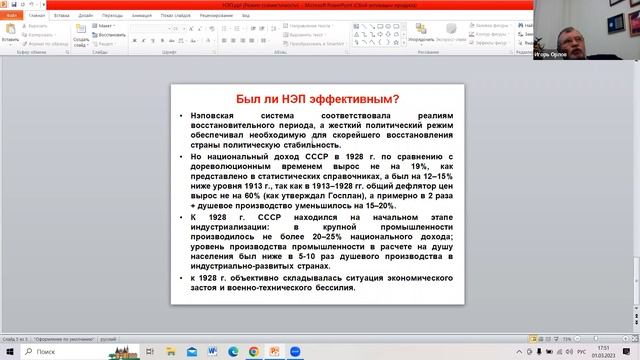Open the Файл tab
This screenshot has width=640, height=360.
click(11, 16)
